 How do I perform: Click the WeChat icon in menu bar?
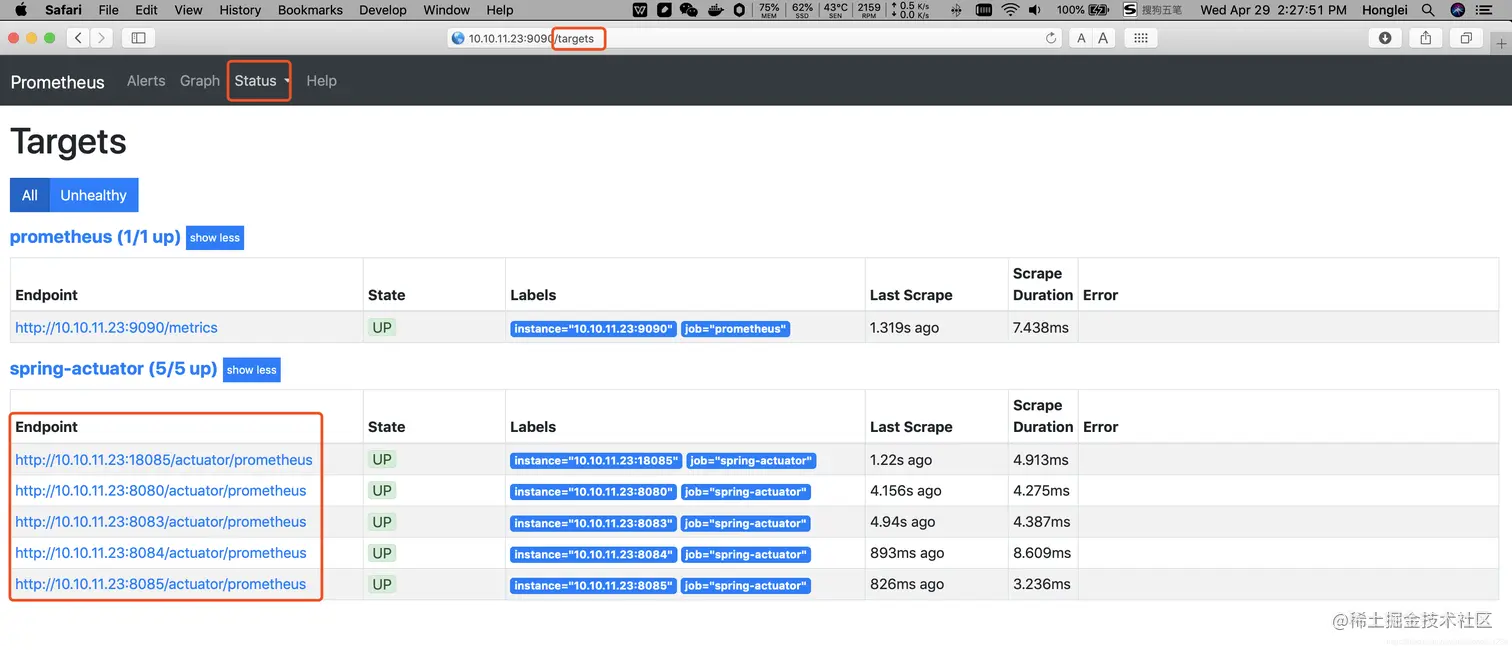(688, 10)
